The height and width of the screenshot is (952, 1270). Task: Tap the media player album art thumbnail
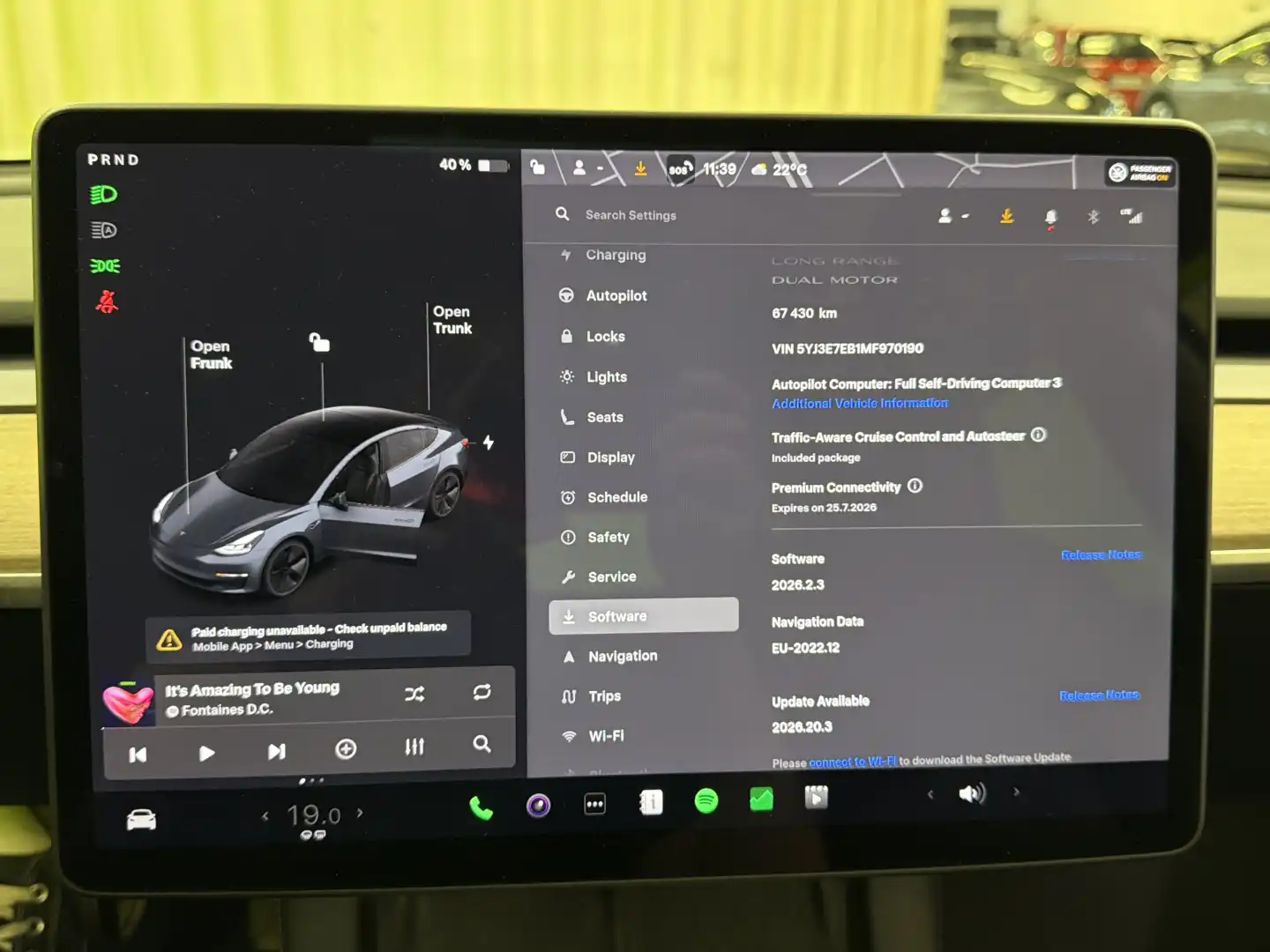[128, 703]
